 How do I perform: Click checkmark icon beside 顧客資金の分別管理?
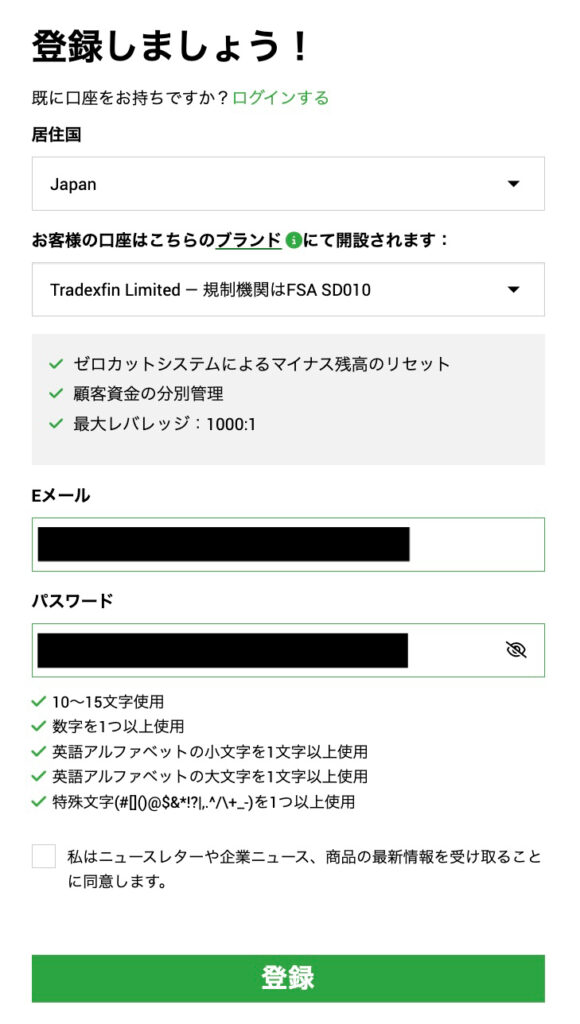click(x=56, y=394)
